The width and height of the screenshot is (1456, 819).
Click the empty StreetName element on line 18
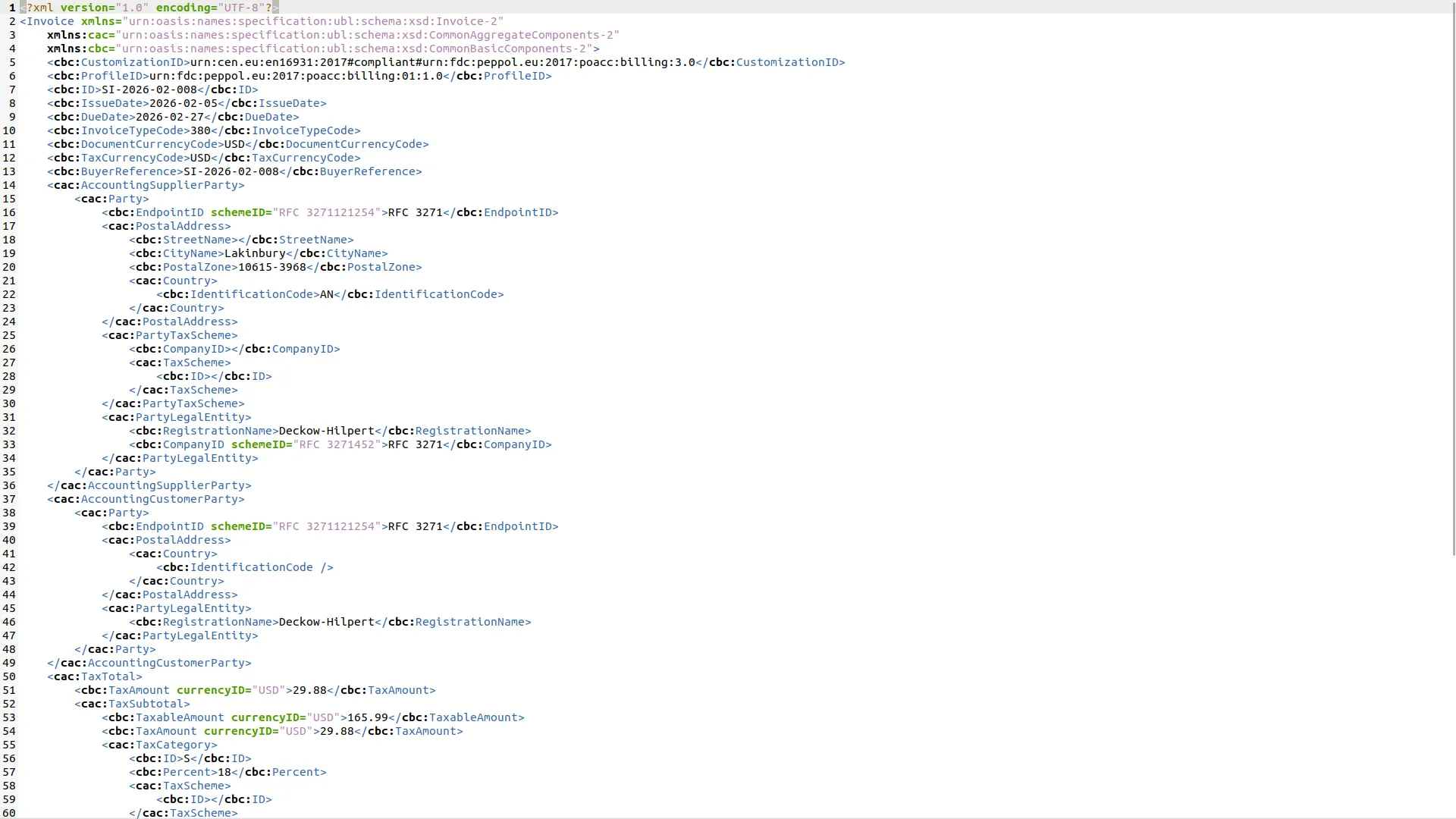coord(241,240)
